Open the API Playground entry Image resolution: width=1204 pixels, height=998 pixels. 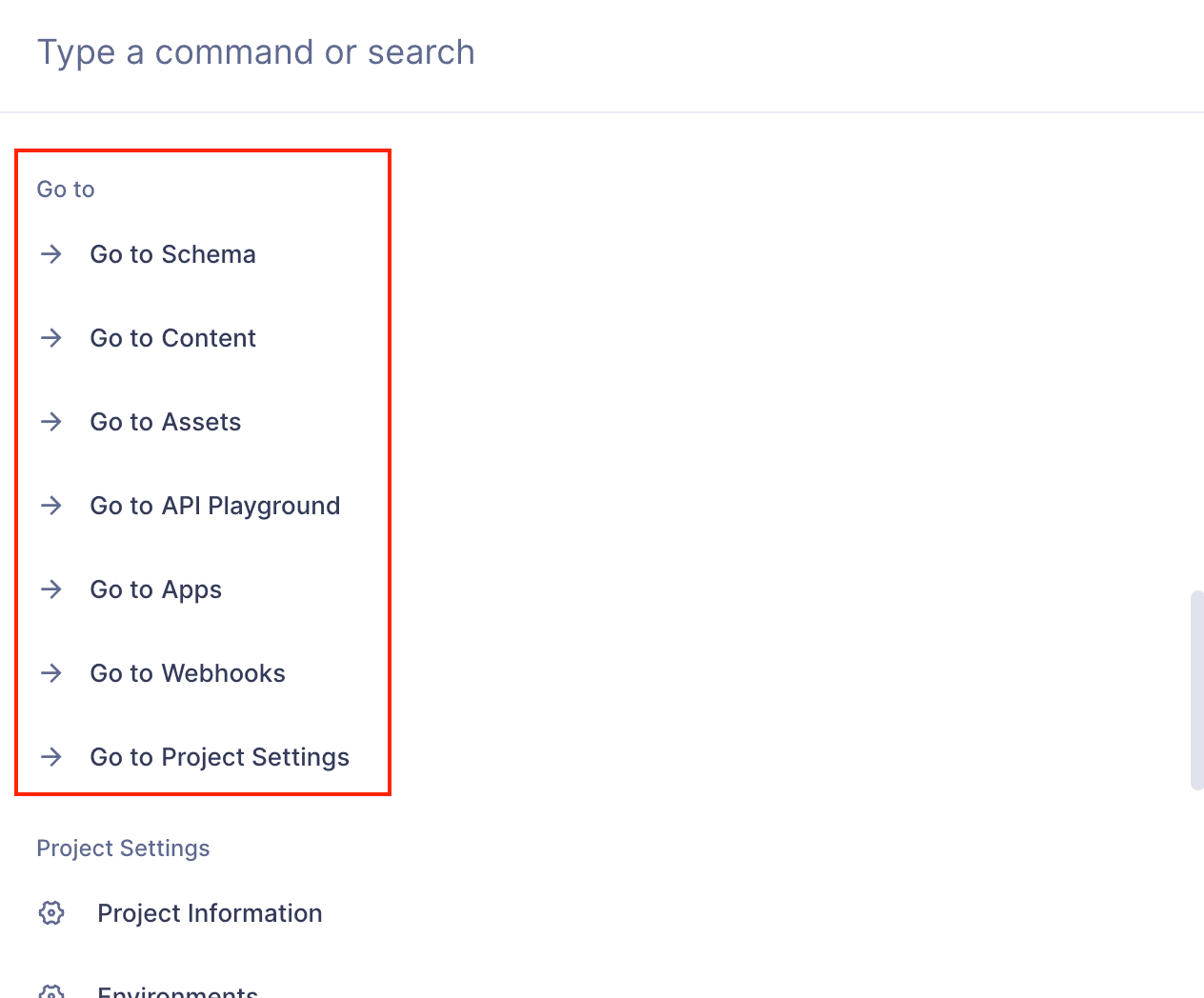(x=214, y=505)
